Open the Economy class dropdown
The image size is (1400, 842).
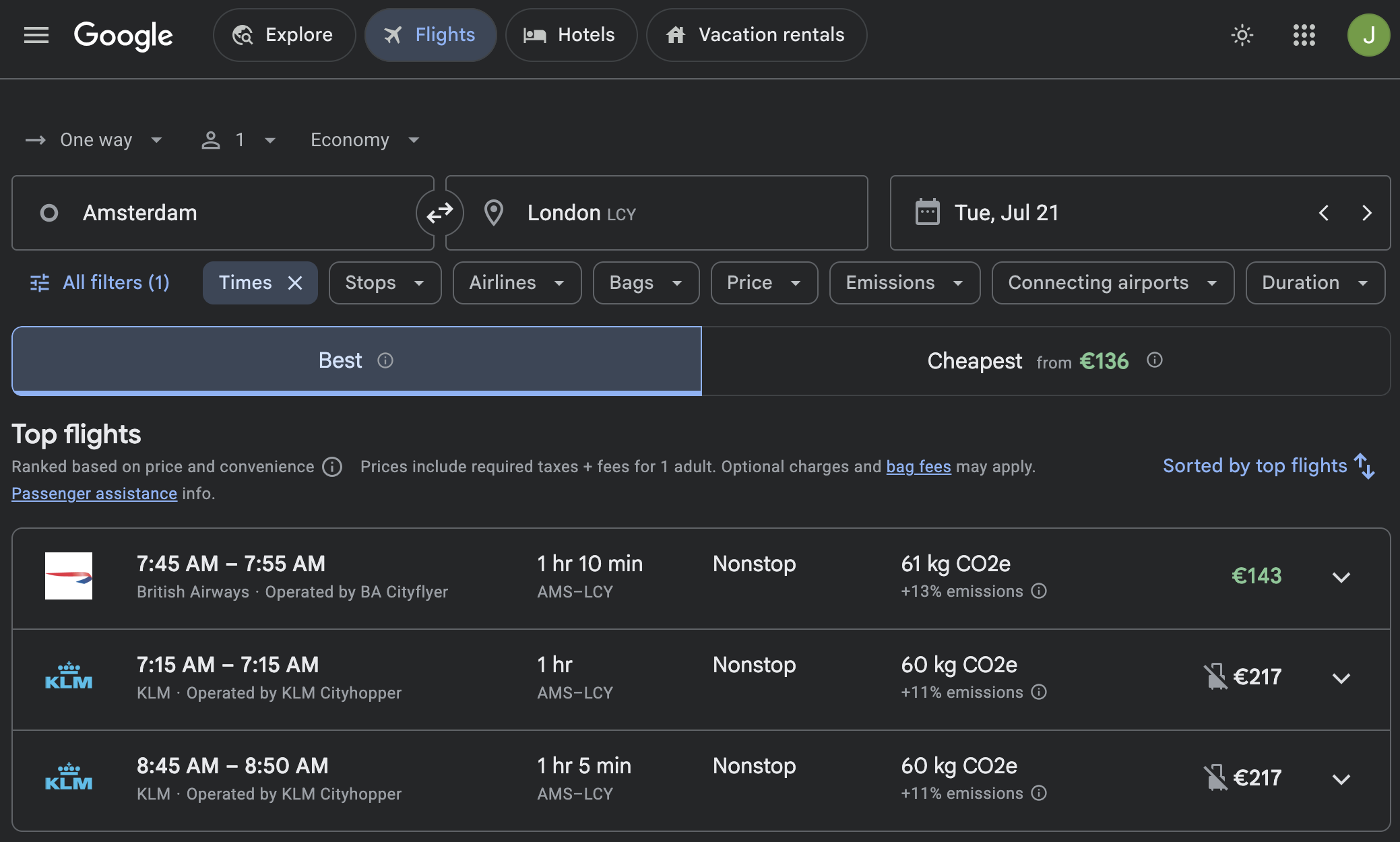tap(365, 140)
